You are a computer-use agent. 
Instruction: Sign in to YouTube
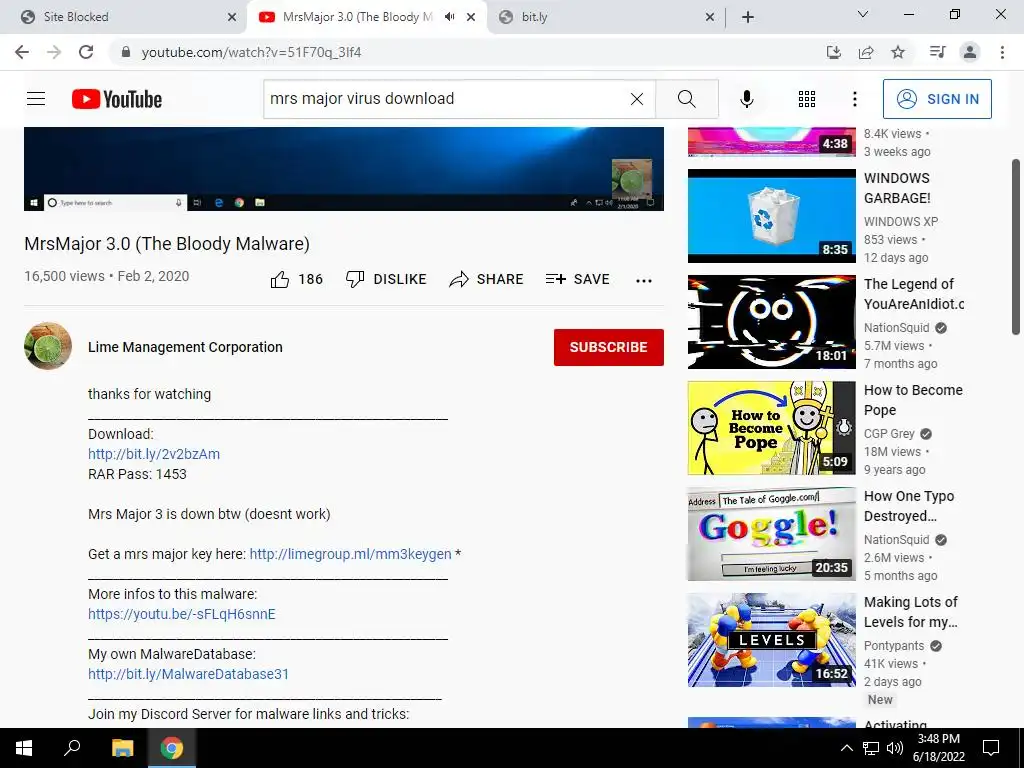(x=937, y=99)
